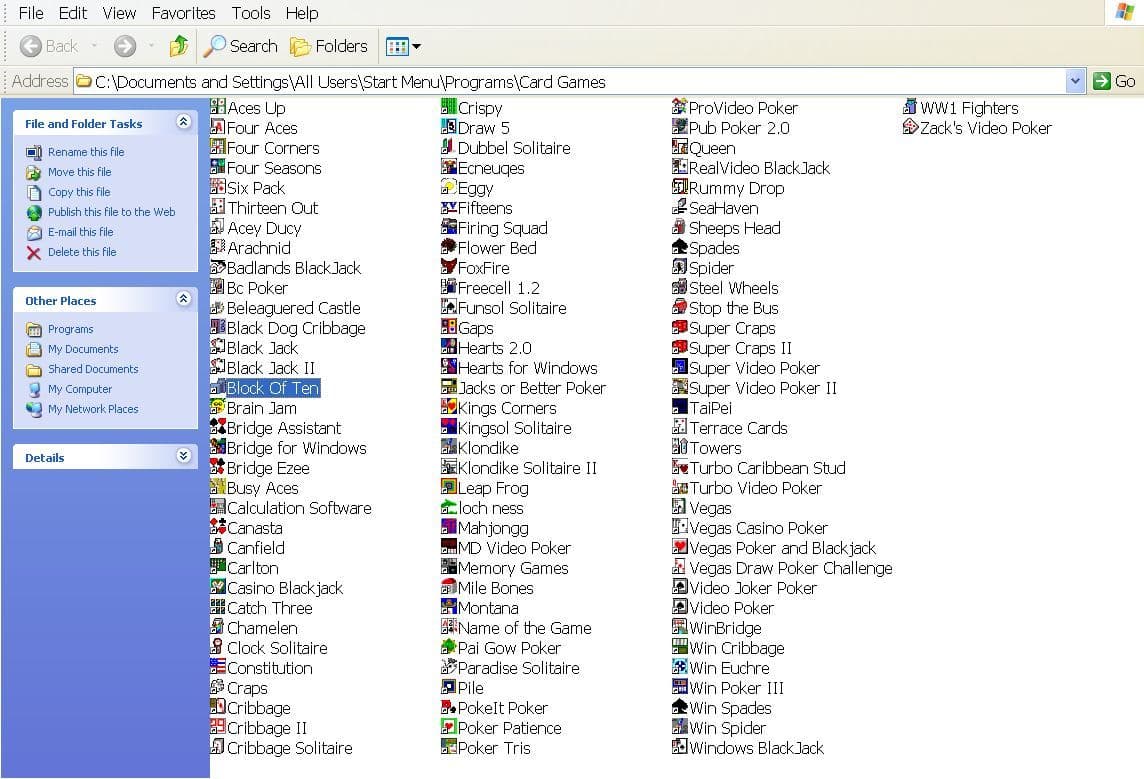The height and width of the screenshot is (779, 1144).
Task: Click the Win Spades icon
Action: click(x=679, y=707)
